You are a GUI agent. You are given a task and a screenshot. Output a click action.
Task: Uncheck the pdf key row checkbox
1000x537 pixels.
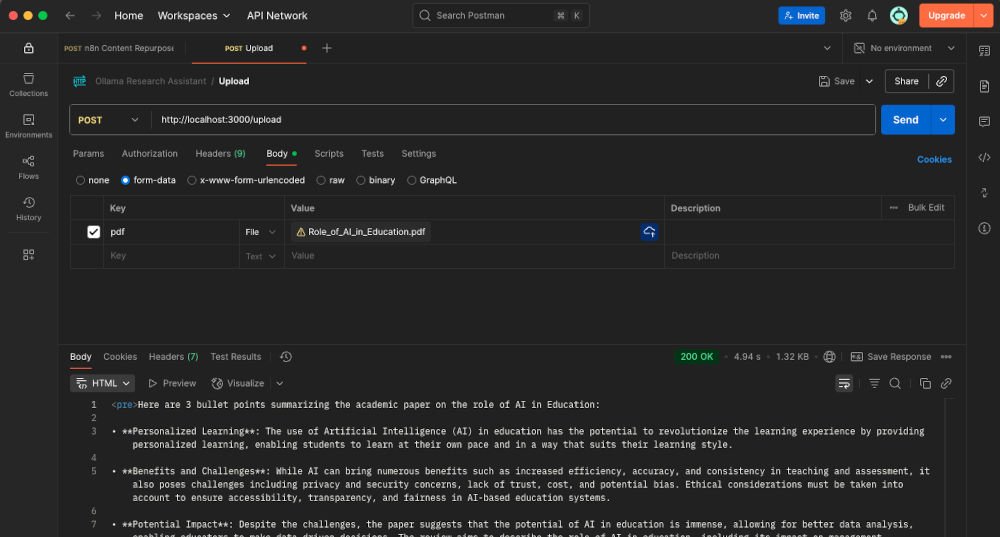94,232
